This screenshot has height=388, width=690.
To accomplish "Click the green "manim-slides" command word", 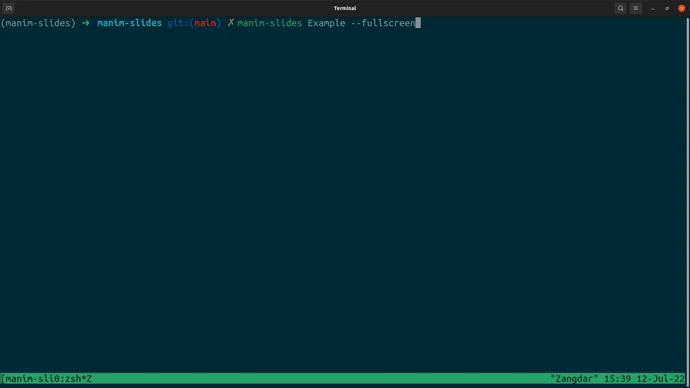I will tap(270, 23).
